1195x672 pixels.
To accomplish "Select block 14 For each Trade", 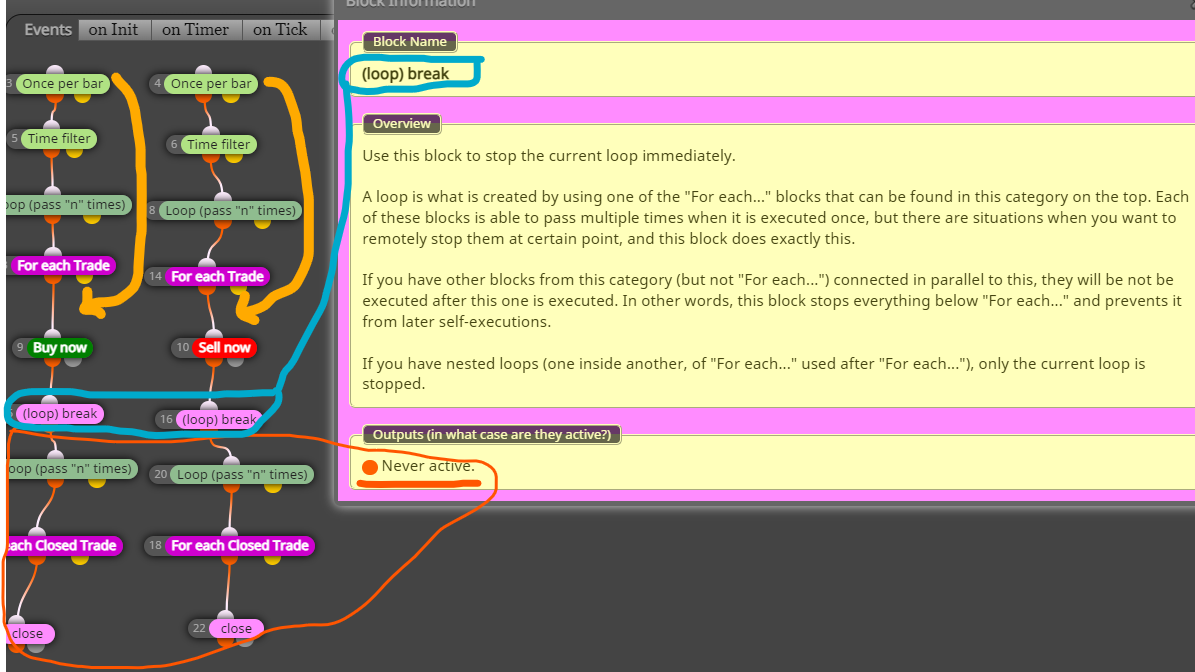I will 217,277.
